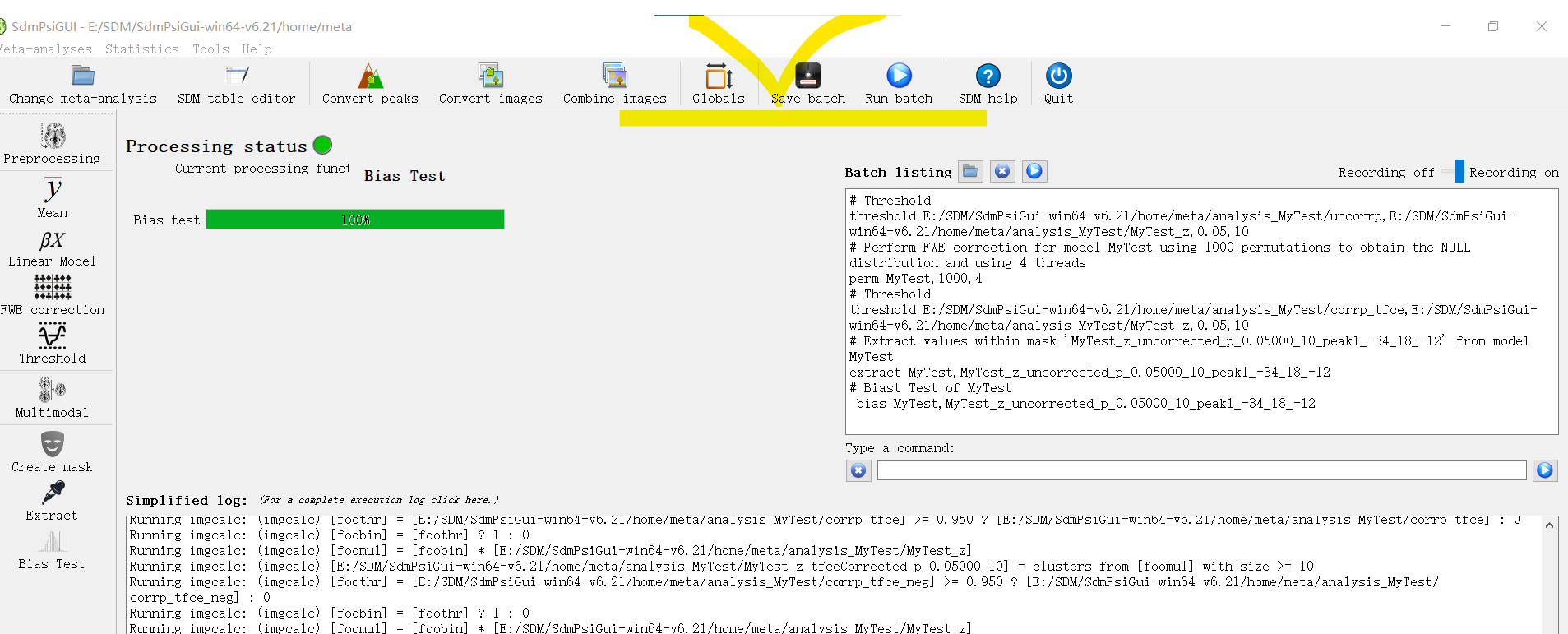Select the Multimodal analysis icon
Viewport: 1568px width, 634px height.
click(x=53, y=397)
